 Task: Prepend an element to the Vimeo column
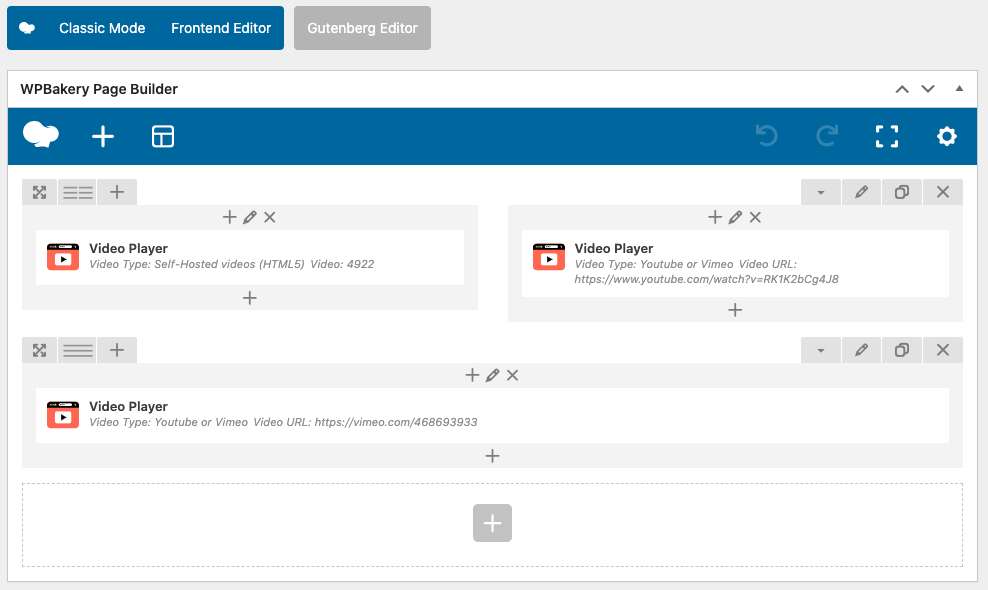pos(472,376)
